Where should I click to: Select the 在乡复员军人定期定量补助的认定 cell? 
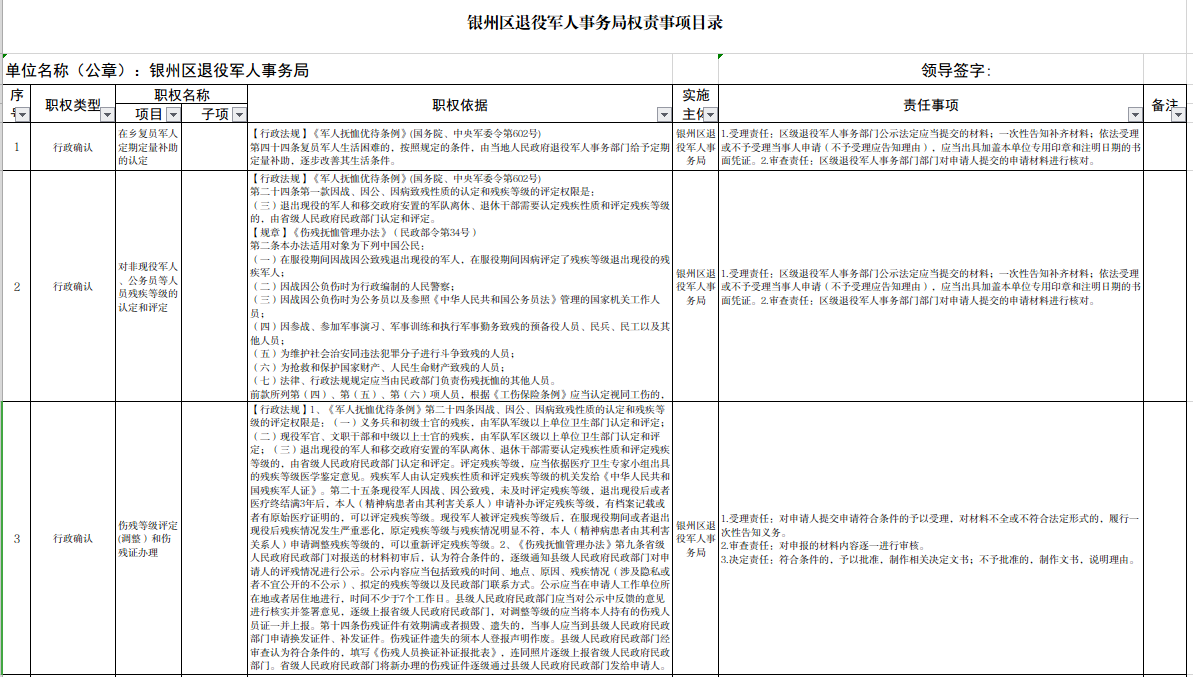pos(148,147)
